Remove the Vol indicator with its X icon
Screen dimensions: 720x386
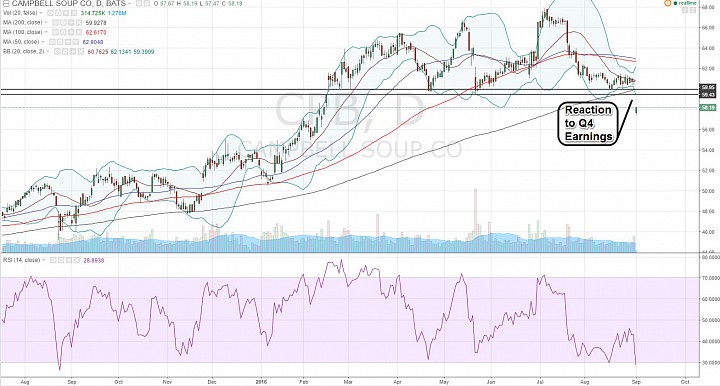point(74,13)
